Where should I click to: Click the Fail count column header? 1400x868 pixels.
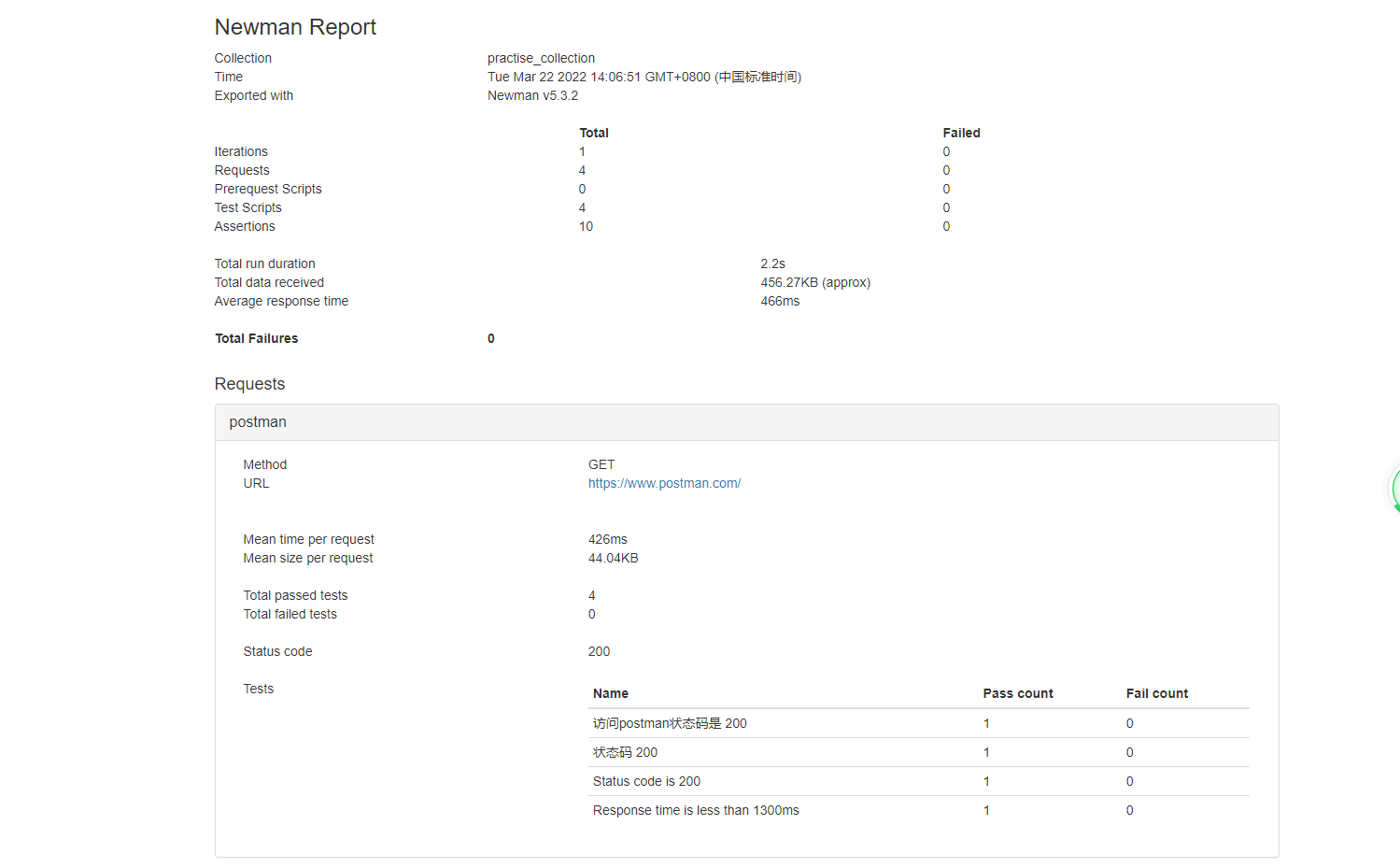point(1156,693)
